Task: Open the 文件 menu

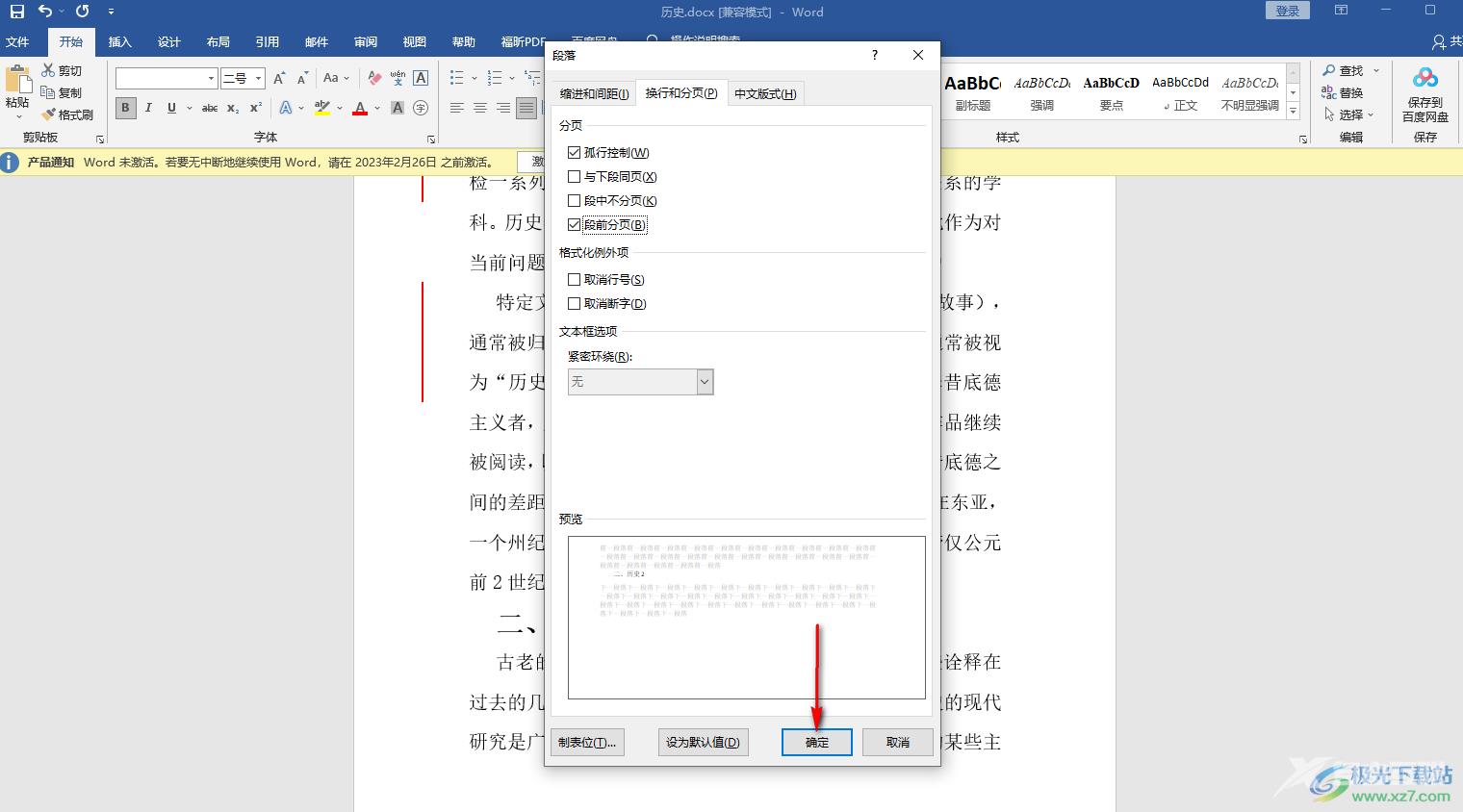Action: click(17, 41)
